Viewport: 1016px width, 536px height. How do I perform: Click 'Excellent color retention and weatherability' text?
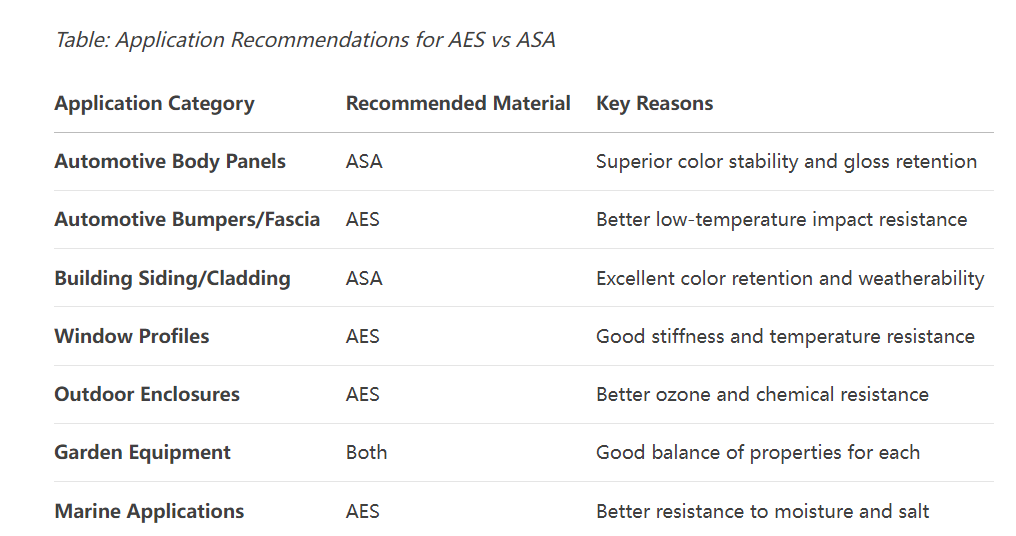pos(790,278)
